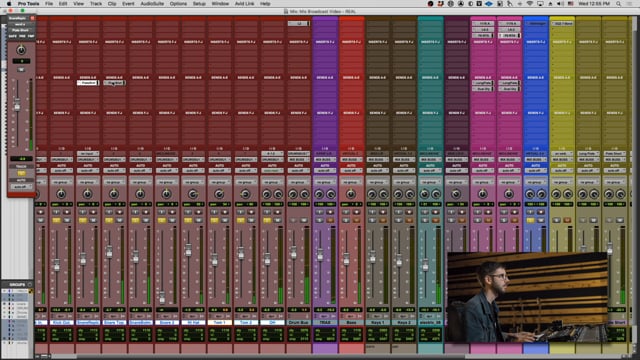Open macOS Spotlight search
The width and height of the screenshot is (640, 360).
click(619, 4)
